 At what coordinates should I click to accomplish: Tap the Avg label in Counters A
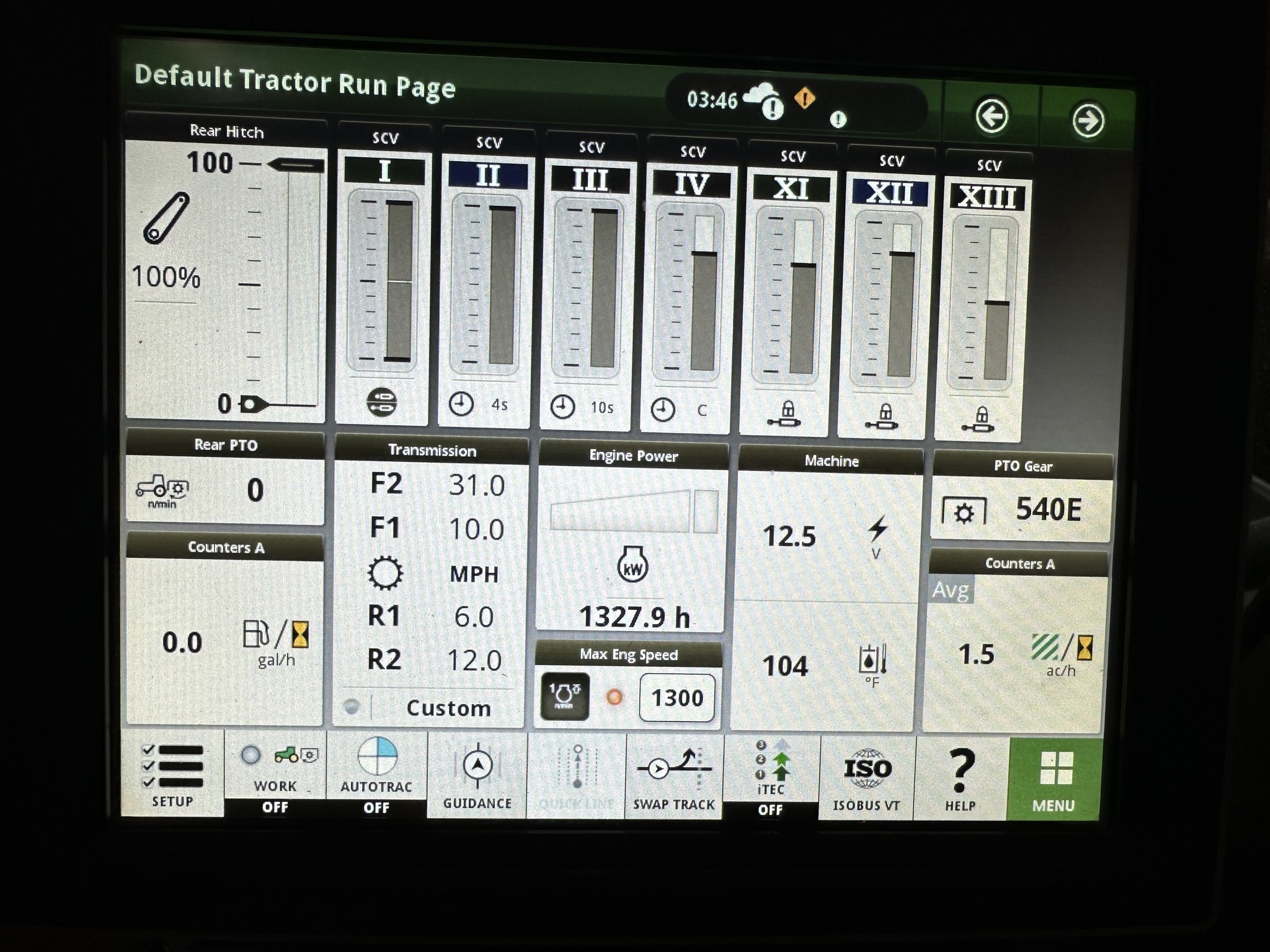tap(951, 590)
